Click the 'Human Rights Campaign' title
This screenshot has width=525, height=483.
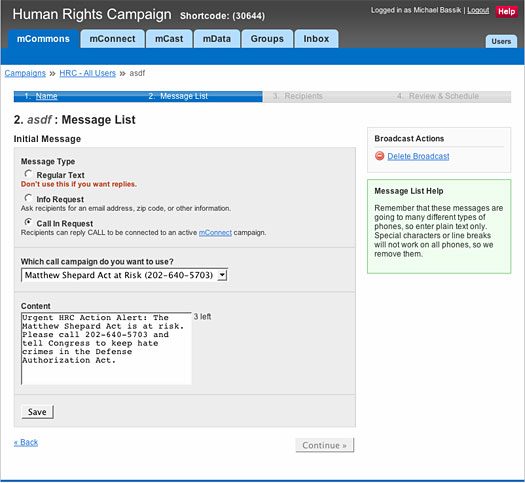coord(92,14)
